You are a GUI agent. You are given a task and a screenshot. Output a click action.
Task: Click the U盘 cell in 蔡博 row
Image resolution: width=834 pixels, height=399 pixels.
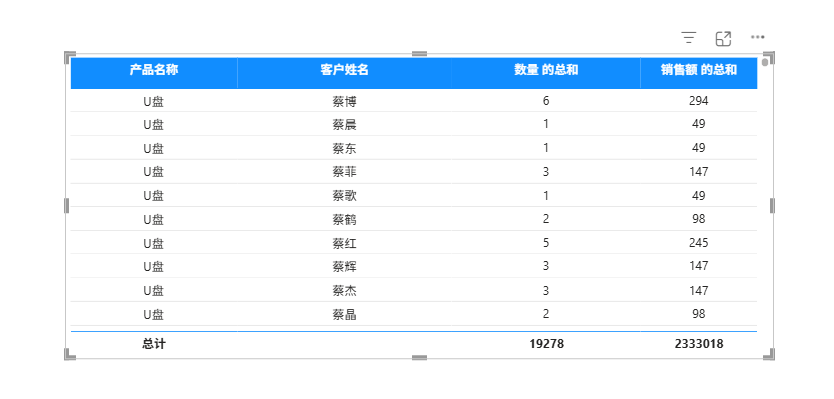pyautogui.click(x=154, y=101)
